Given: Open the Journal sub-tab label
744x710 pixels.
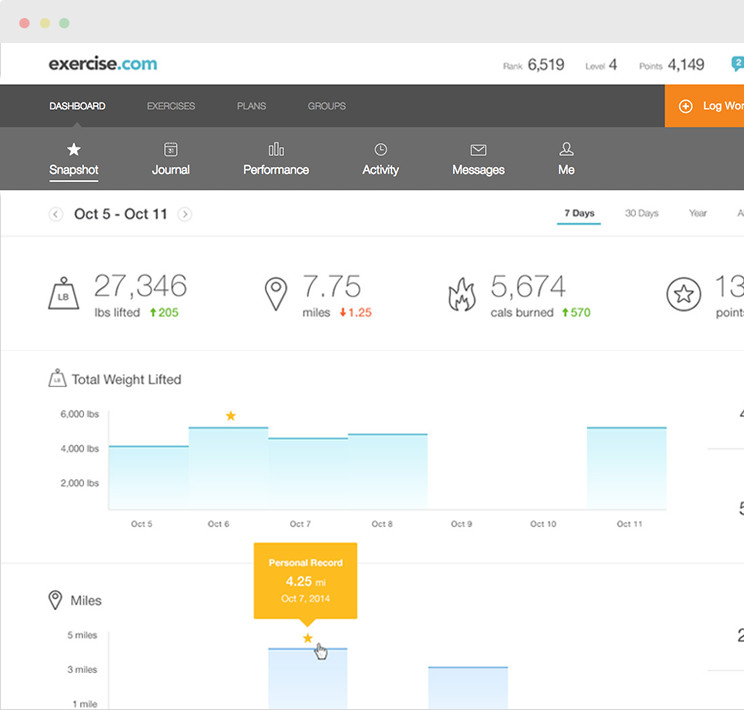Looking at the screenshot, I should click(171, 170).
